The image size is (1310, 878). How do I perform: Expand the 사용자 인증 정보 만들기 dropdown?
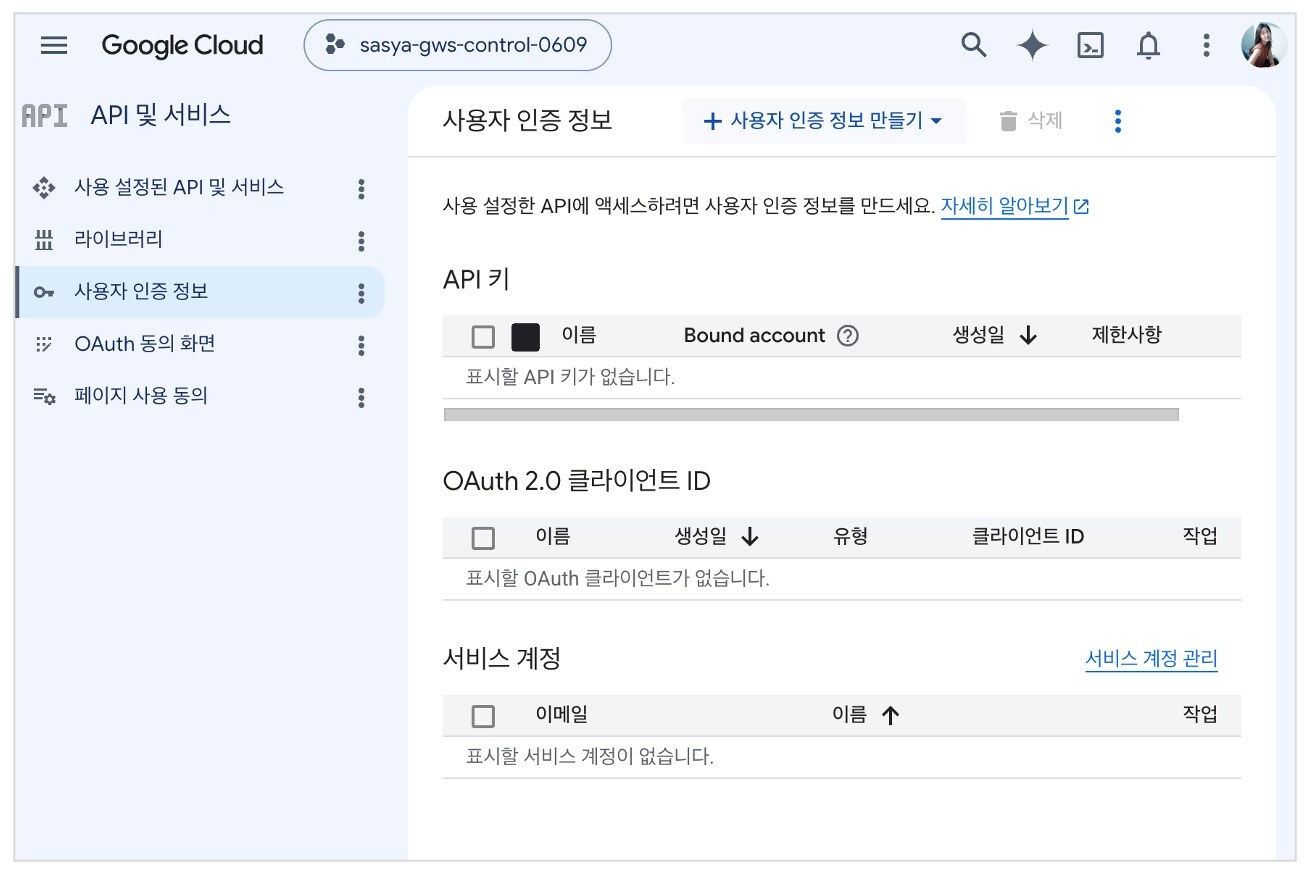(x=824, y=121)
